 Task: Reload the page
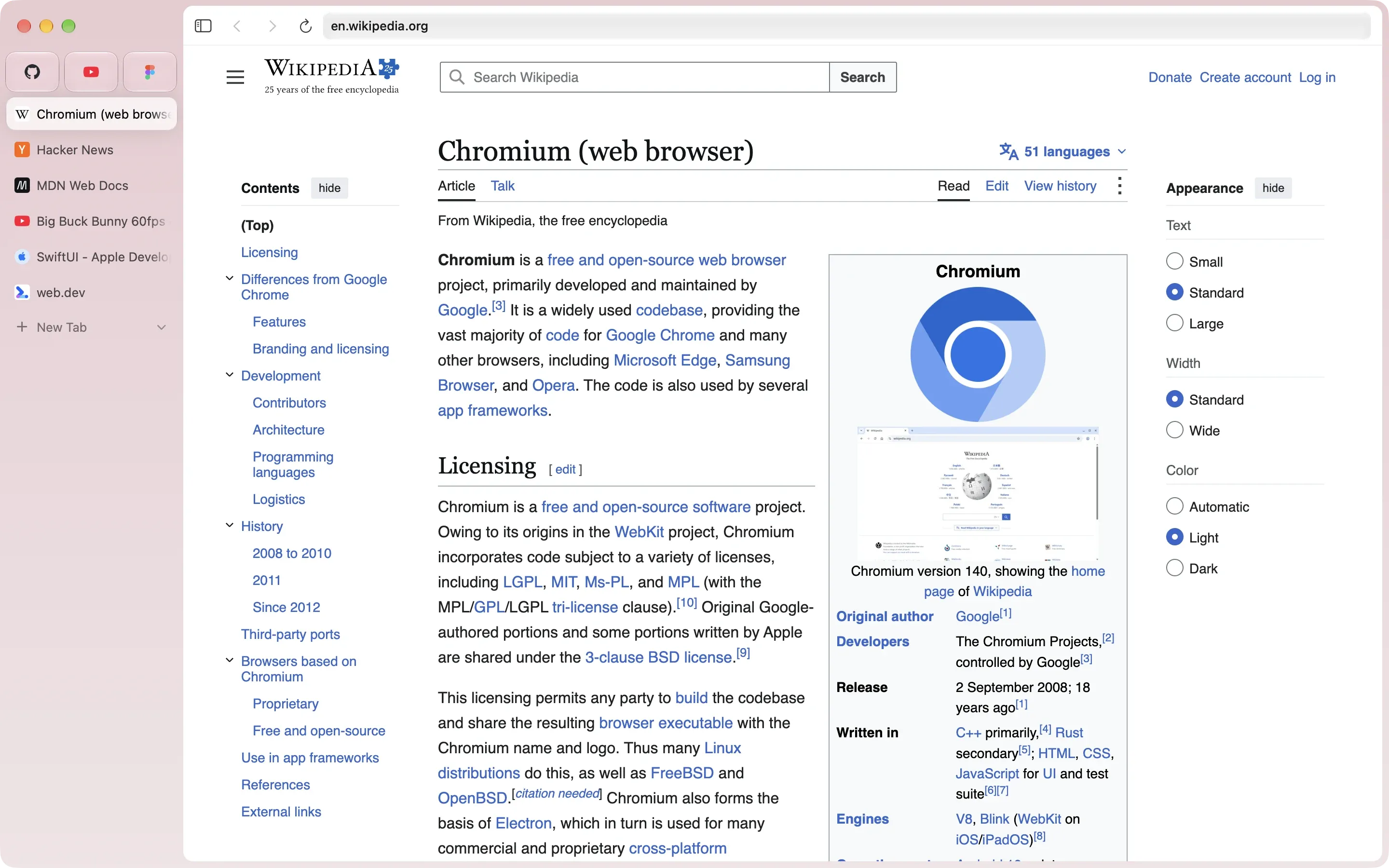click(x=306, y=26)
